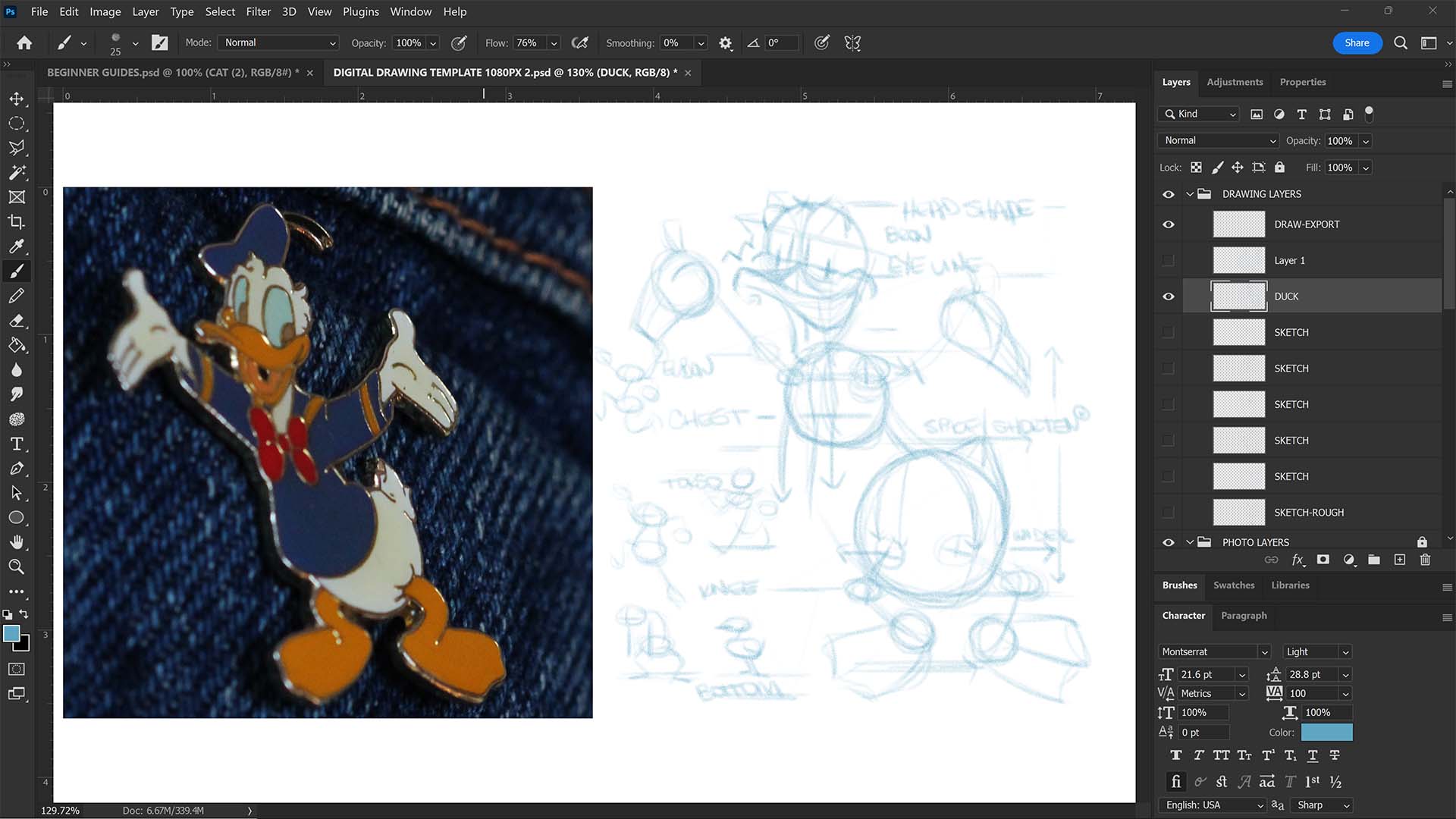Screen dimensions: 1456x819
Task: Select the Blur tool
Action: click(17, 369)
